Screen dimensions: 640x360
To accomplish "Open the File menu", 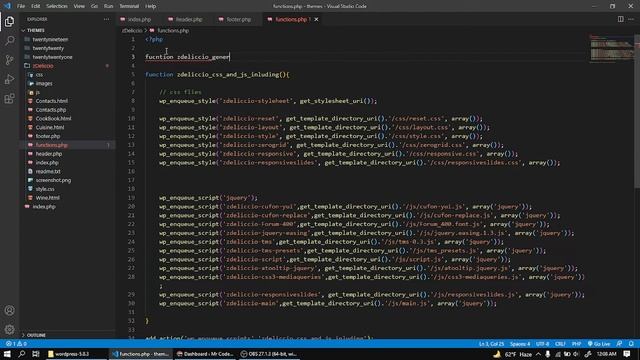I will 21,6.
